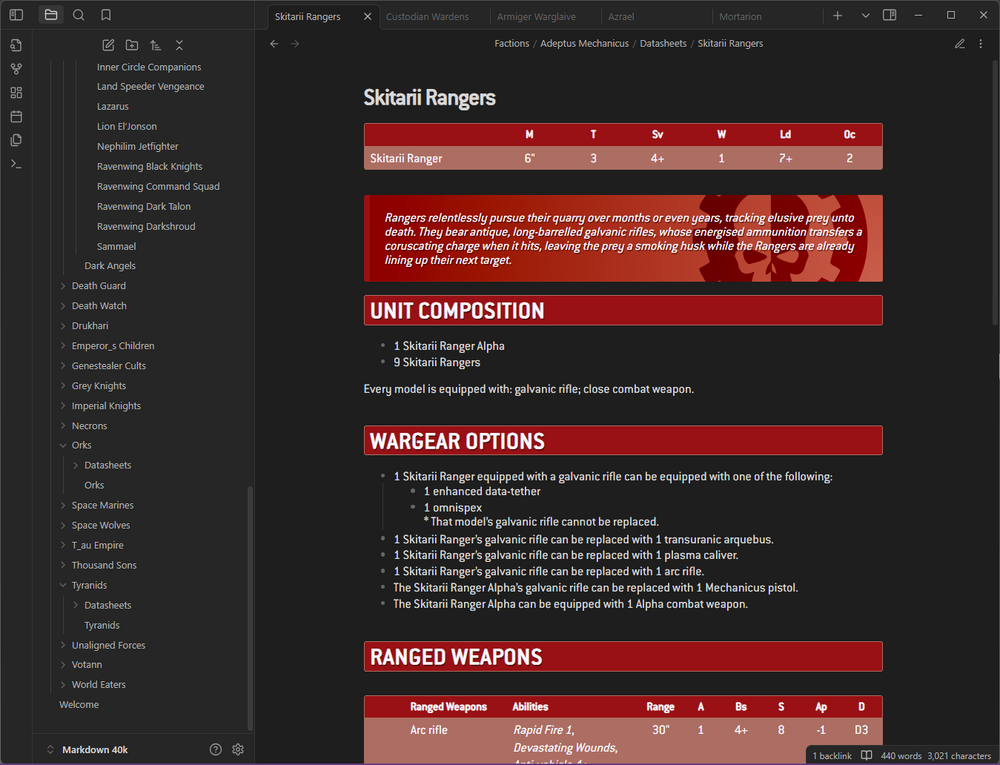Open the Tyranids note file

click(x=101, y=625)
